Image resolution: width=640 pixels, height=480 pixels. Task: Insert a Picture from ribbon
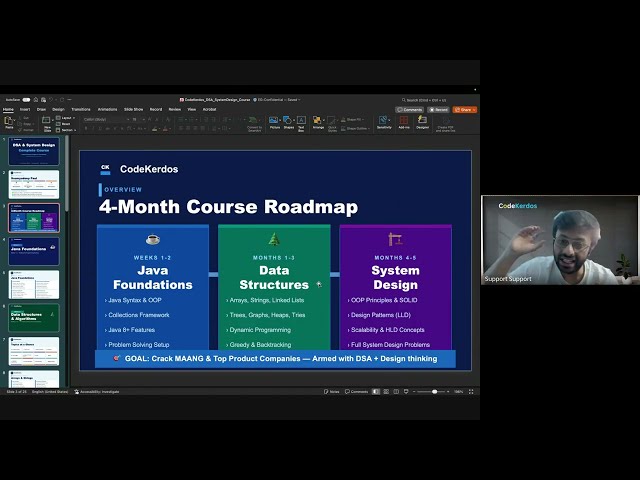click(x=274, y=121)
